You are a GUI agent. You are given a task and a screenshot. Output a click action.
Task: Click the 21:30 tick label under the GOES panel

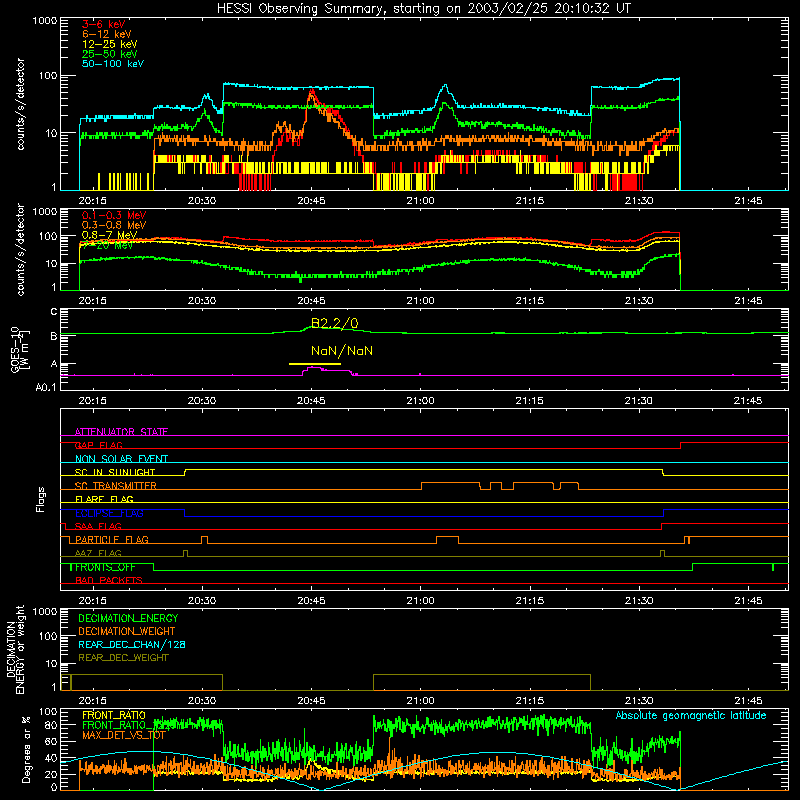(639, 401)
